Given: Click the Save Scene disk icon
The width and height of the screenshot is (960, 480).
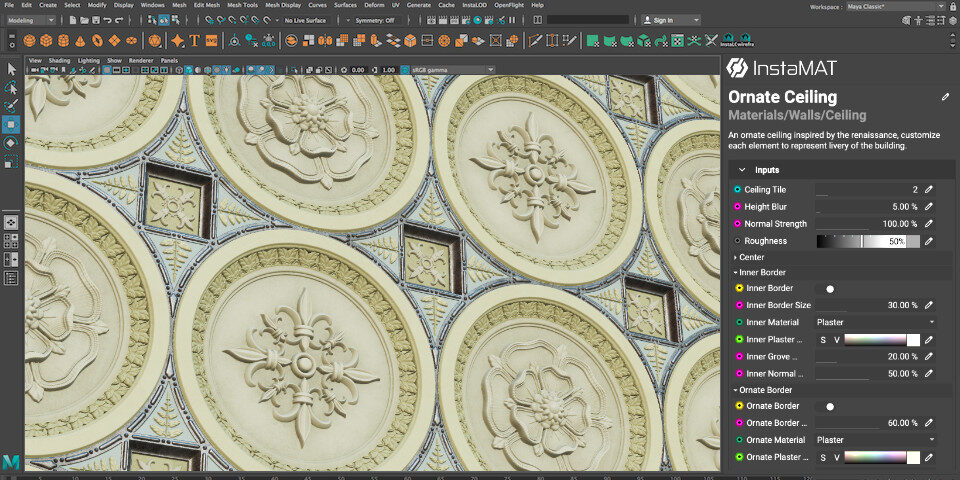Looking at the screenshot, I should 96,20.
